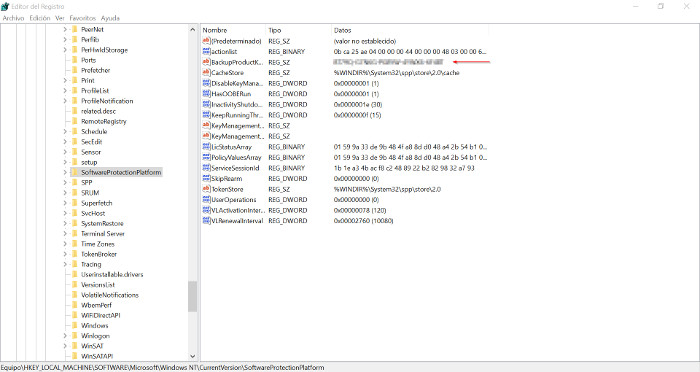Click the tree scrollbar up arrow
The width and height of the screenshot is (700, 372).
pyautogui.click(x=192, y=29)
